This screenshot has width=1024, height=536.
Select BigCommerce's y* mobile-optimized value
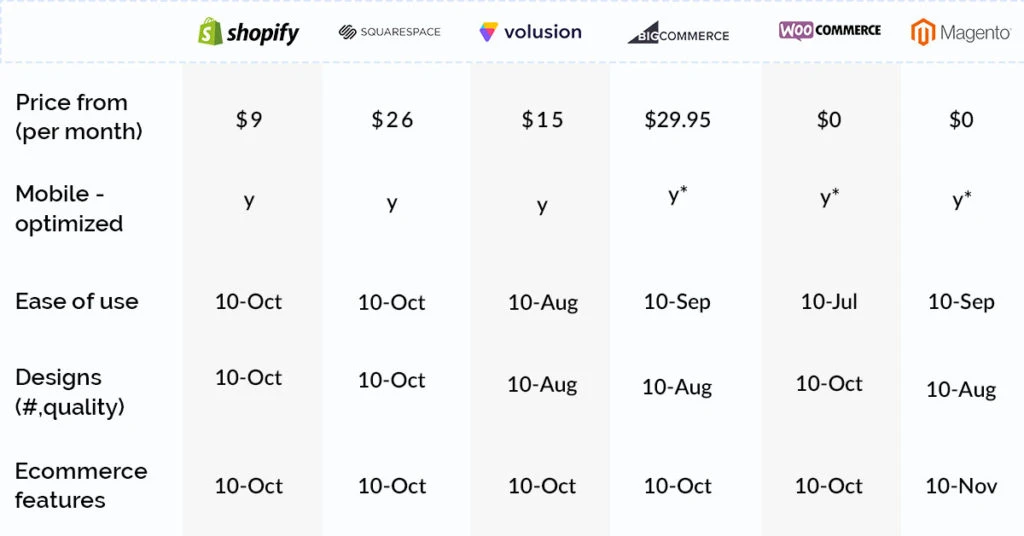point(678,195)
